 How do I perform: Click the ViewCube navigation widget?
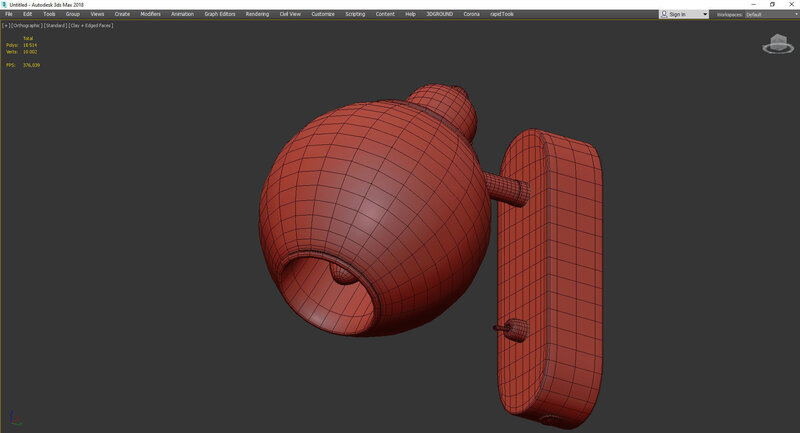[x=776, y=43]
